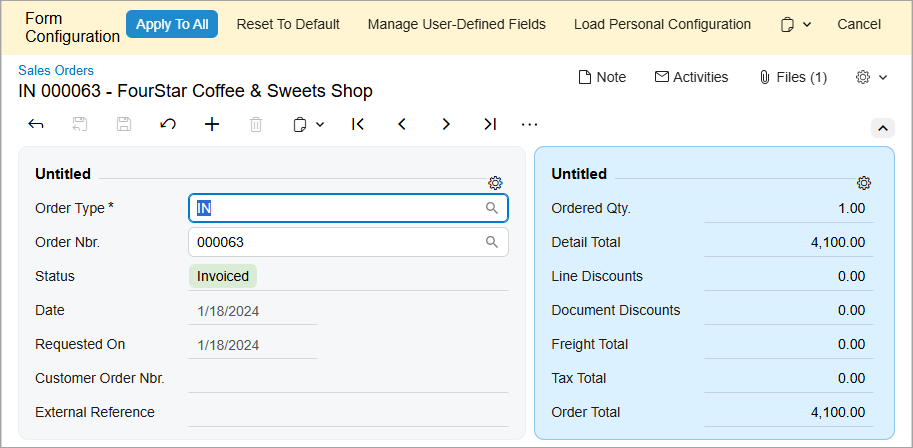Click the Undo icon in toolbar
This screenshot has height=448, width=913.
(168, 124)
